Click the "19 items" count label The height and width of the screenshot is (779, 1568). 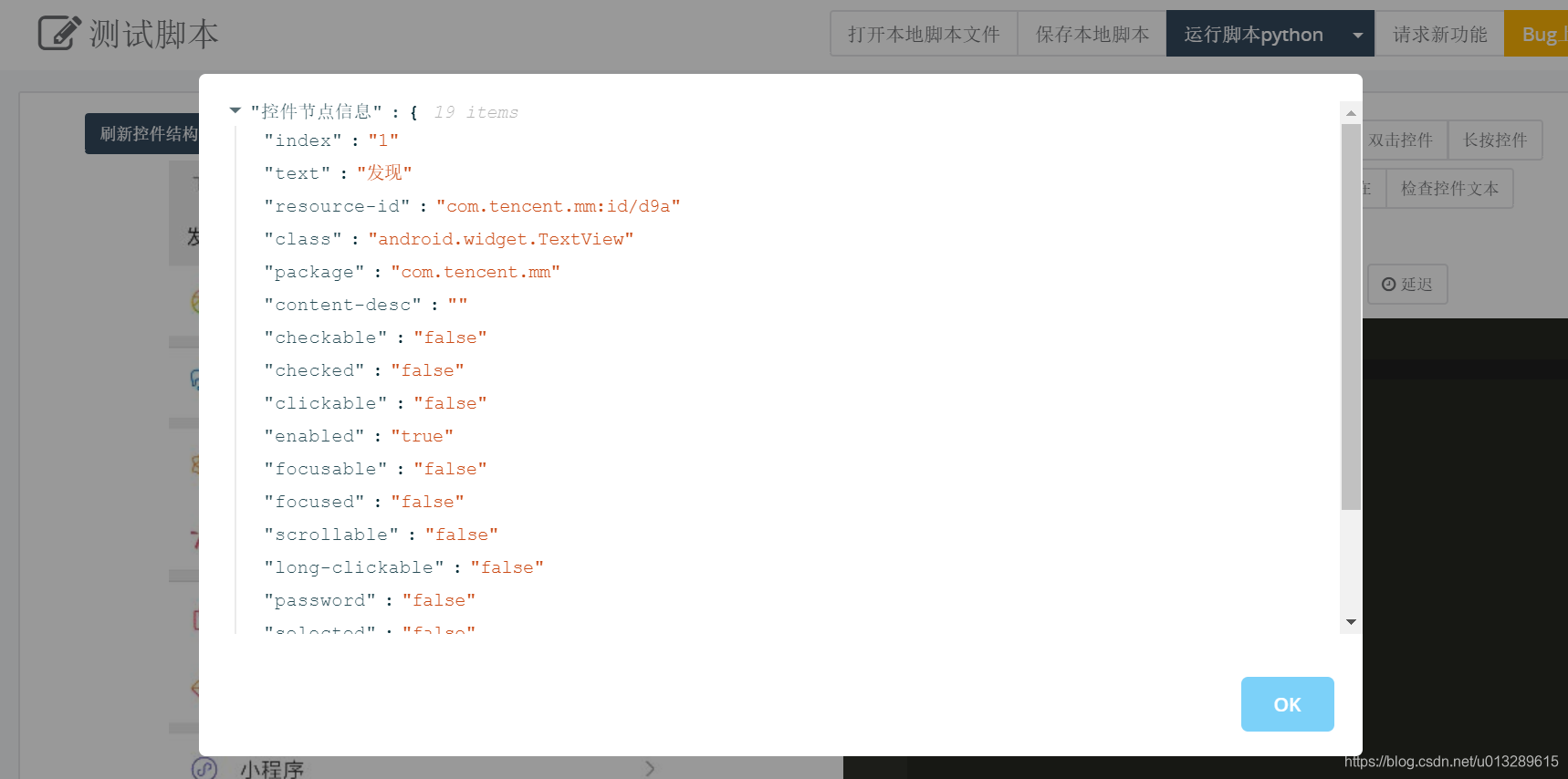[476, 112]
